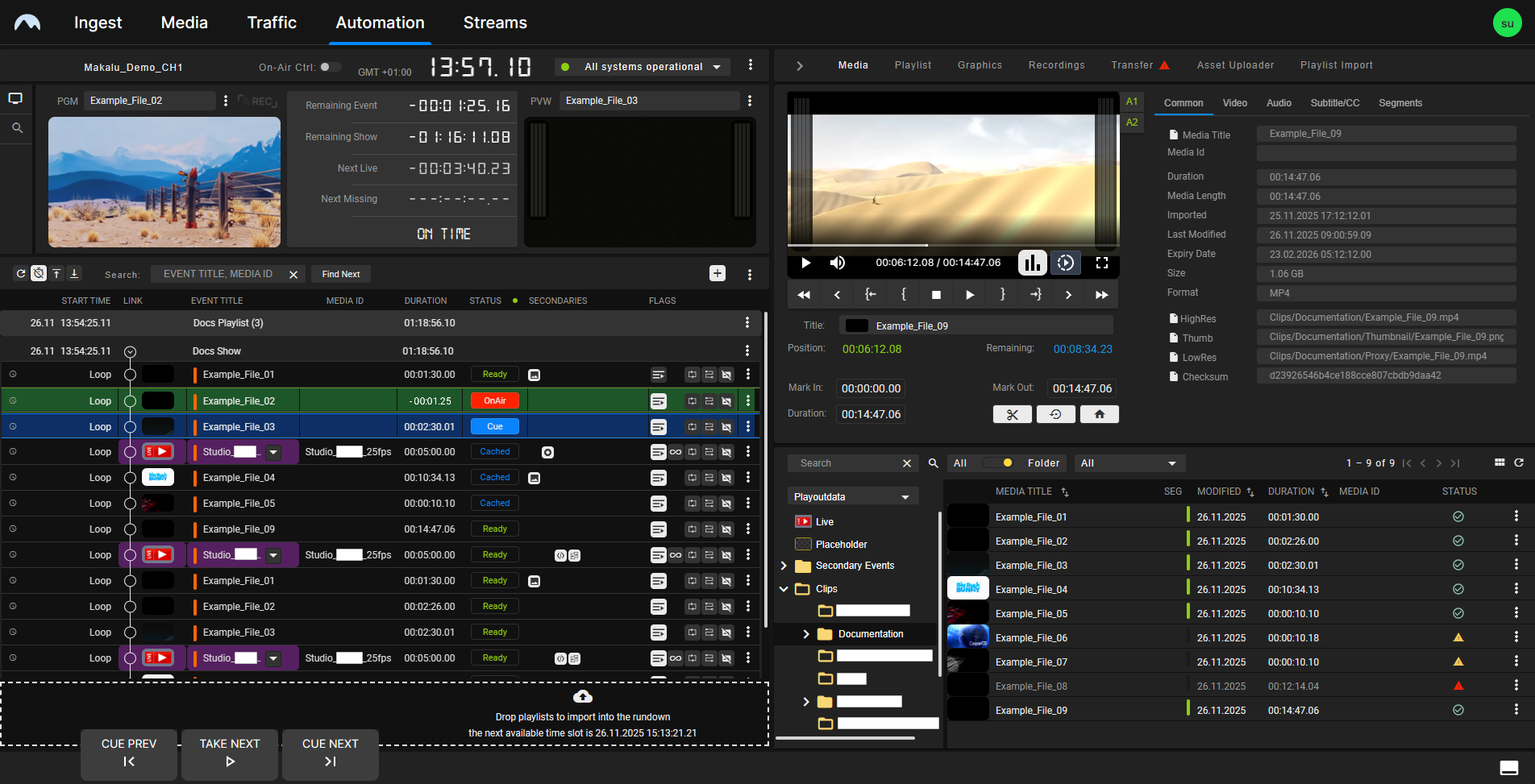1535x784 pixels.
Task: Switch to the Streams tab
Action: coord(494,23)
